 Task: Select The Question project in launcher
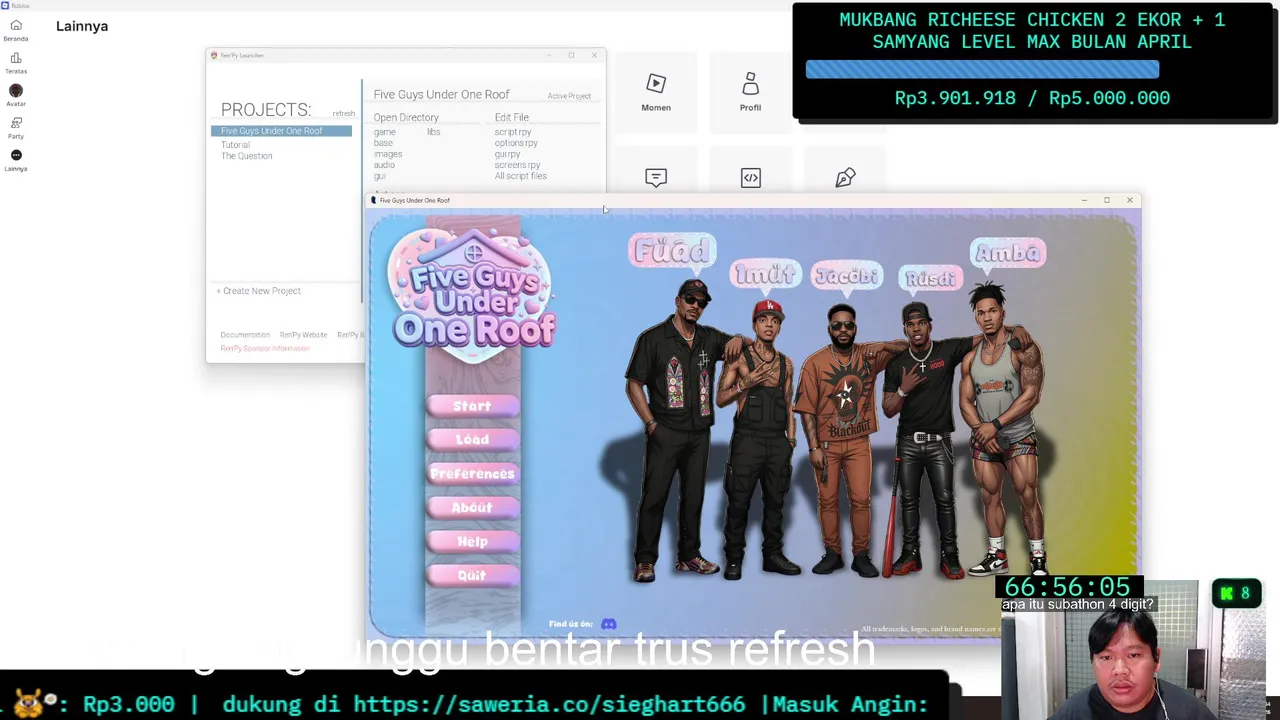tap(246, 156)
